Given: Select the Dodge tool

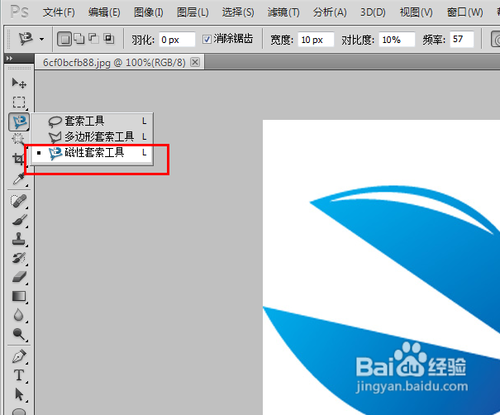Looking at the screenshot, I should click(19, 334).
